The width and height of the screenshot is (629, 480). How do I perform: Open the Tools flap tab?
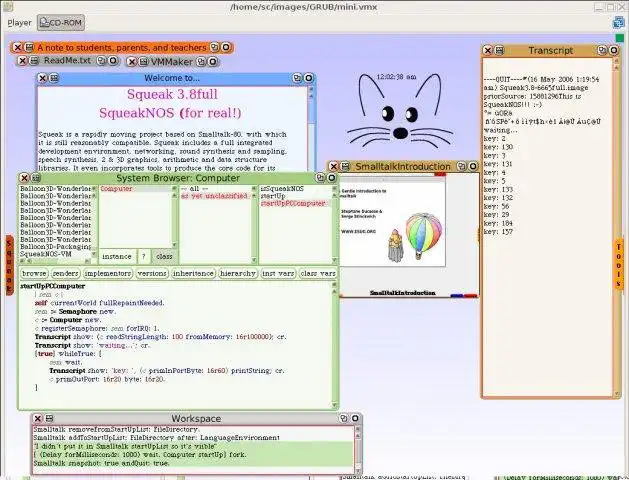pyautogui.click(x=619, y=265)
